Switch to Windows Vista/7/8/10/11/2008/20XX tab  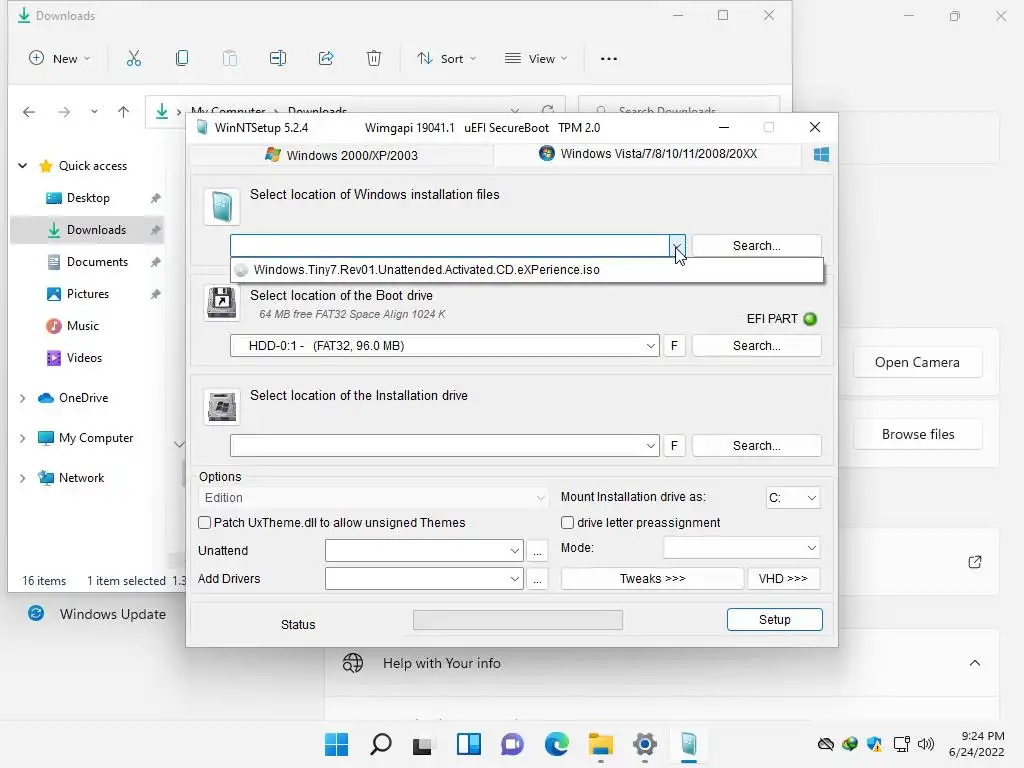coord(648,154)
